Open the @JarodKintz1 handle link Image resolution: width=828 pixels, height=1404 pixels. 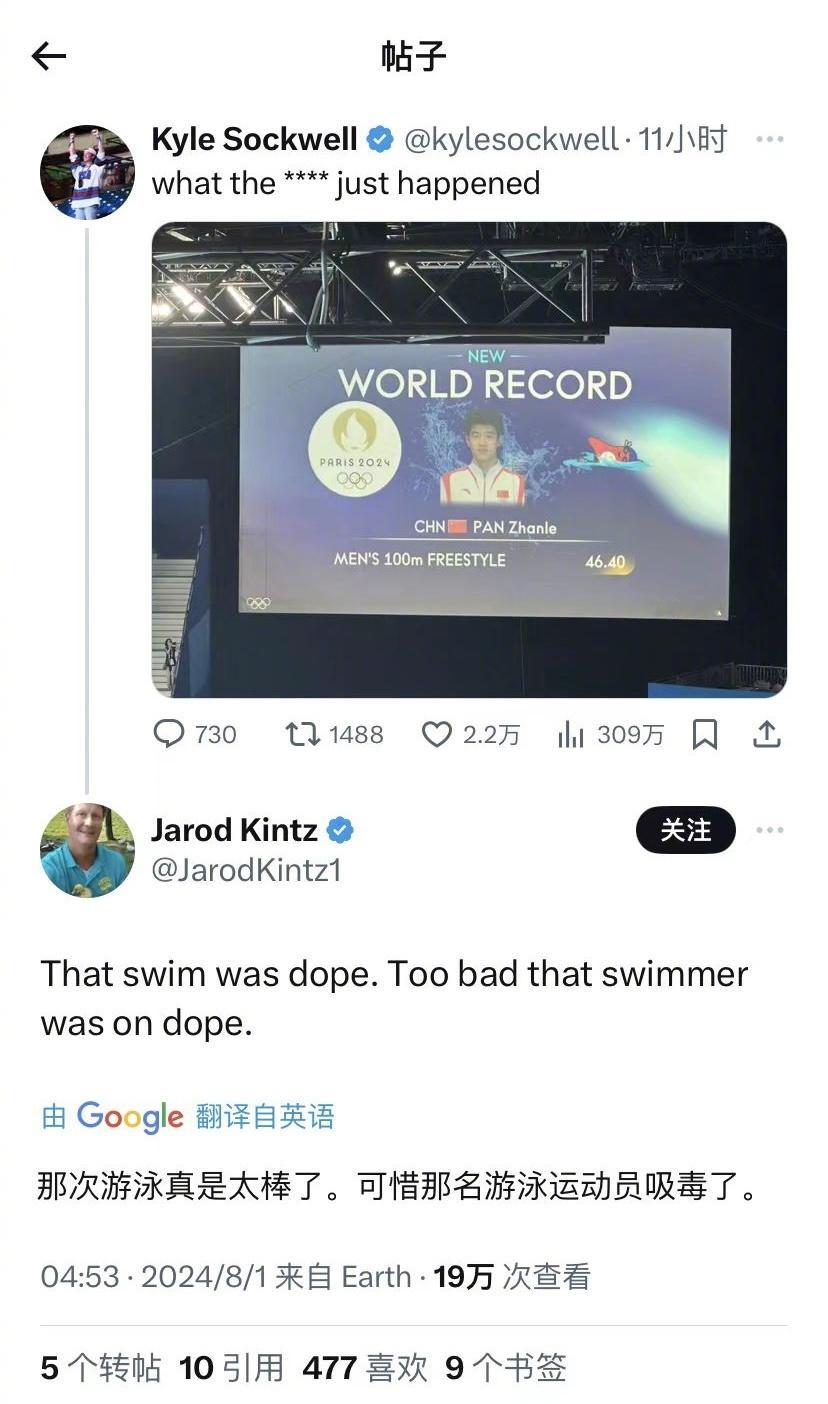246,870
